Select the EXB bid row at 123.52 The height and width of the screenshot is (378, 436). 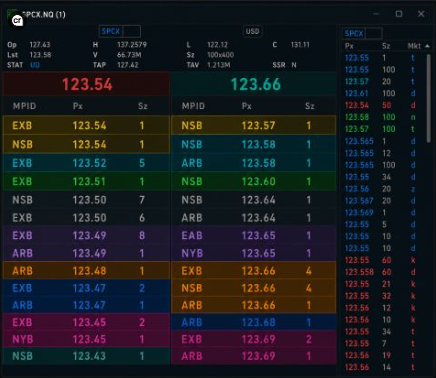coord(86,163)
